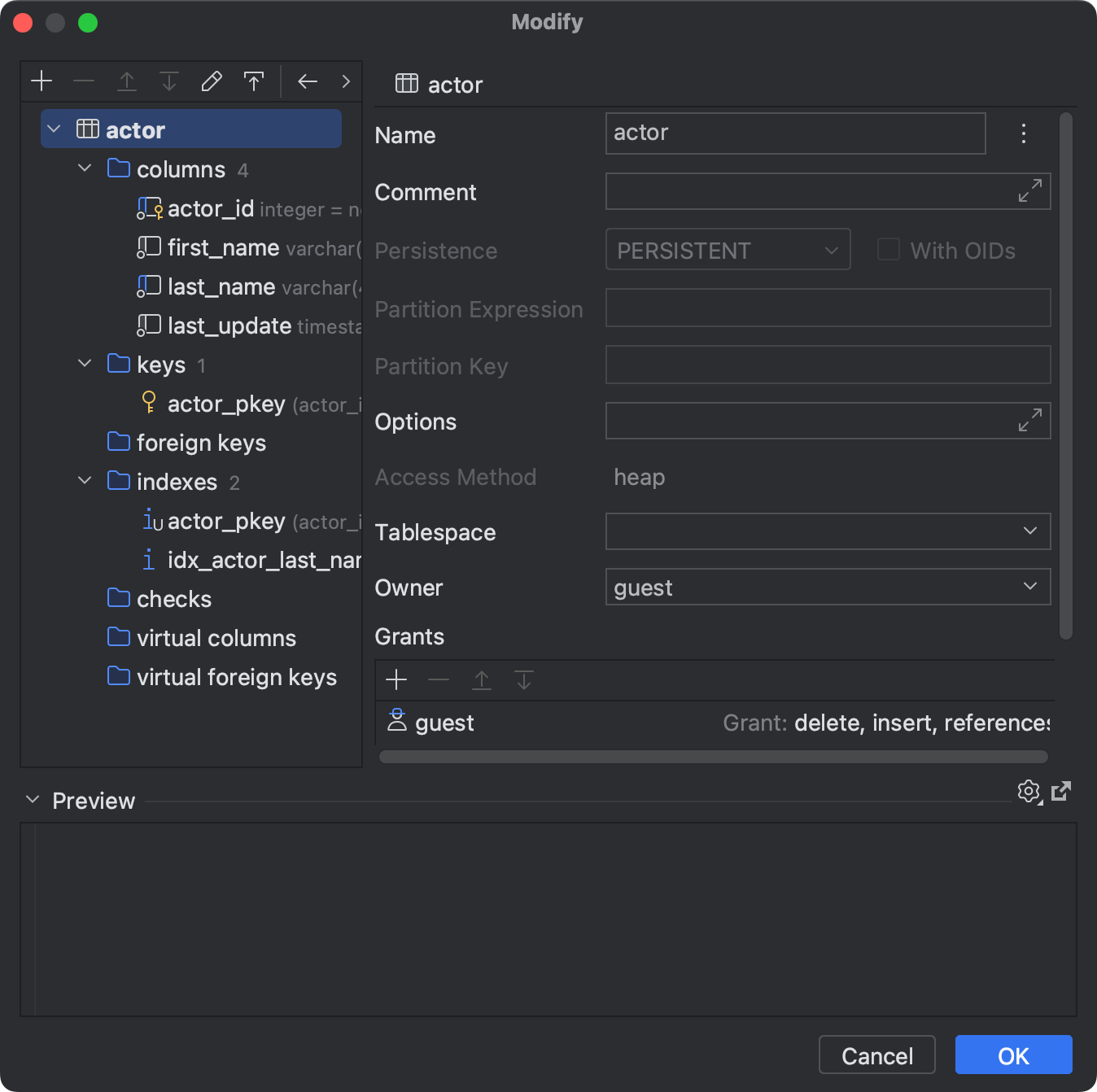This screenshot has height=1092, width=1097.
Task: Open Name options with the three-dot icon
Action: click(x=1023, y=133)
